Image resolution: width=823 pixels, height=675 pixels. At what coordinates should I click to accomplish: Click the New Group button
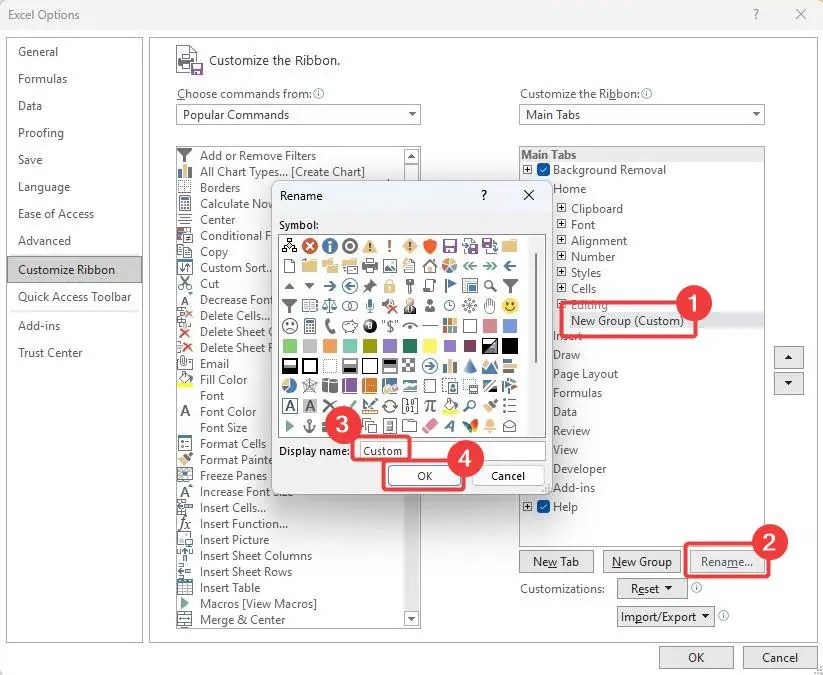click(x=641, y=562)
